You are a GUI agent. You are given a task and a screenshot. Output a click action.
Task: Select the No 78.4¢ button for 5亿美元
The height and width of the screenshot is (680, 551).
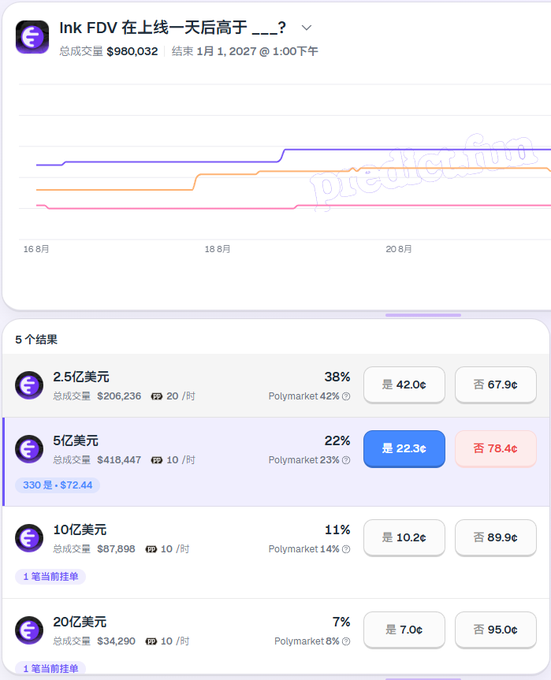[496, 448]
